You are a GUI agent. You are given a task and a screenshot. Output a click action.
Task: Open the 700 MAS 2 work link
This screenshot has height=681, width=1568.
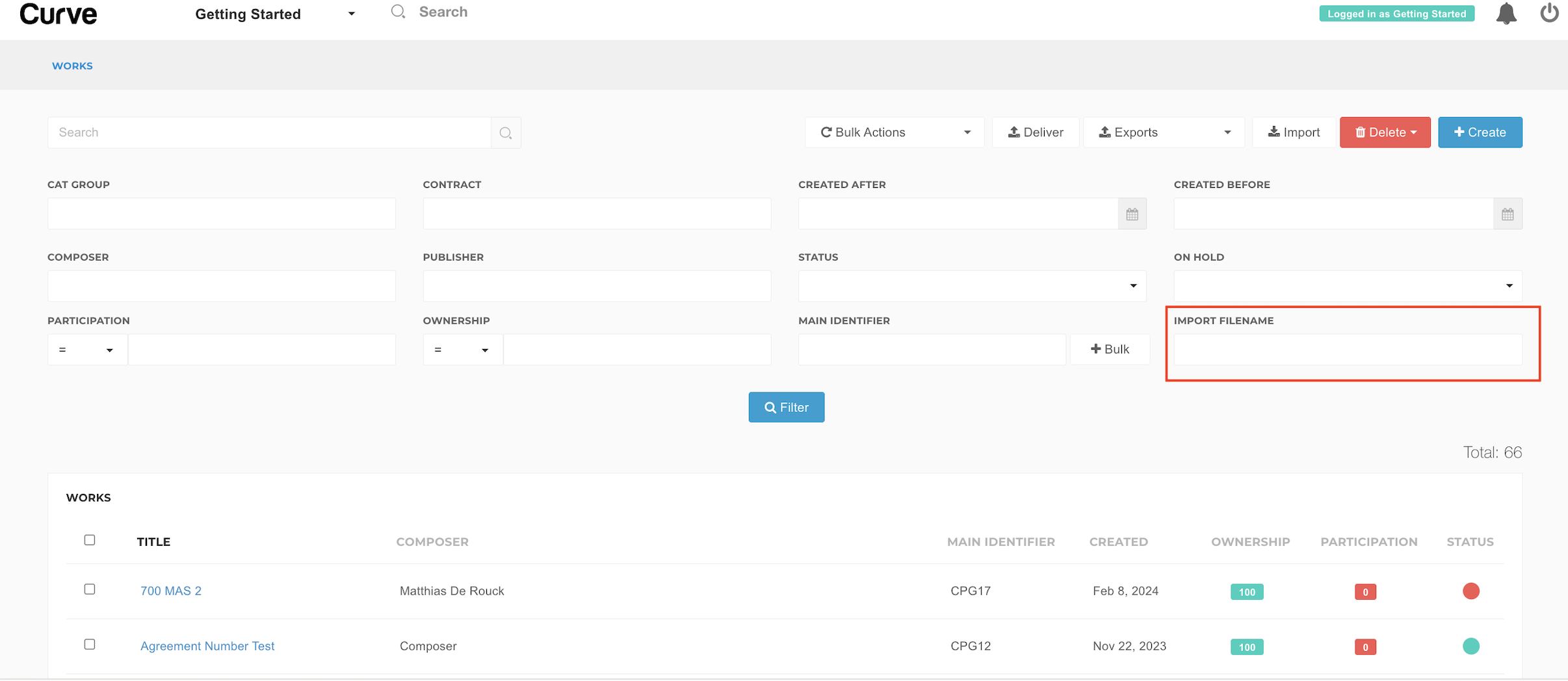171,591
